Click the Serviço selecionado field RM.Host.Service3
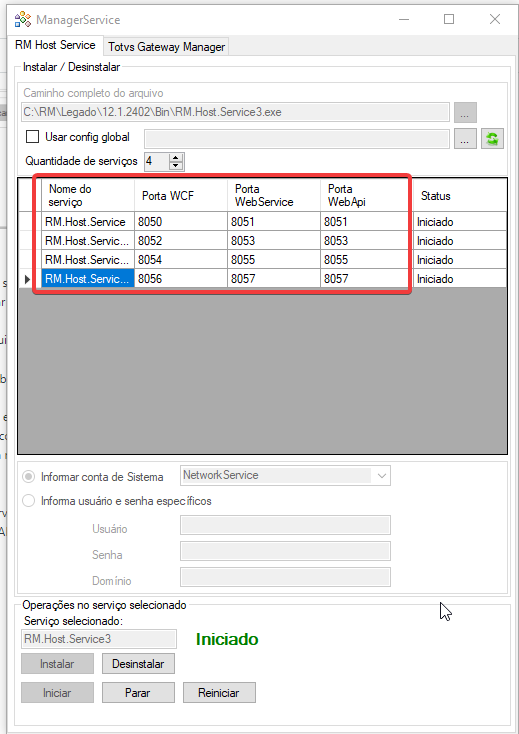 [x=99, y=639]
